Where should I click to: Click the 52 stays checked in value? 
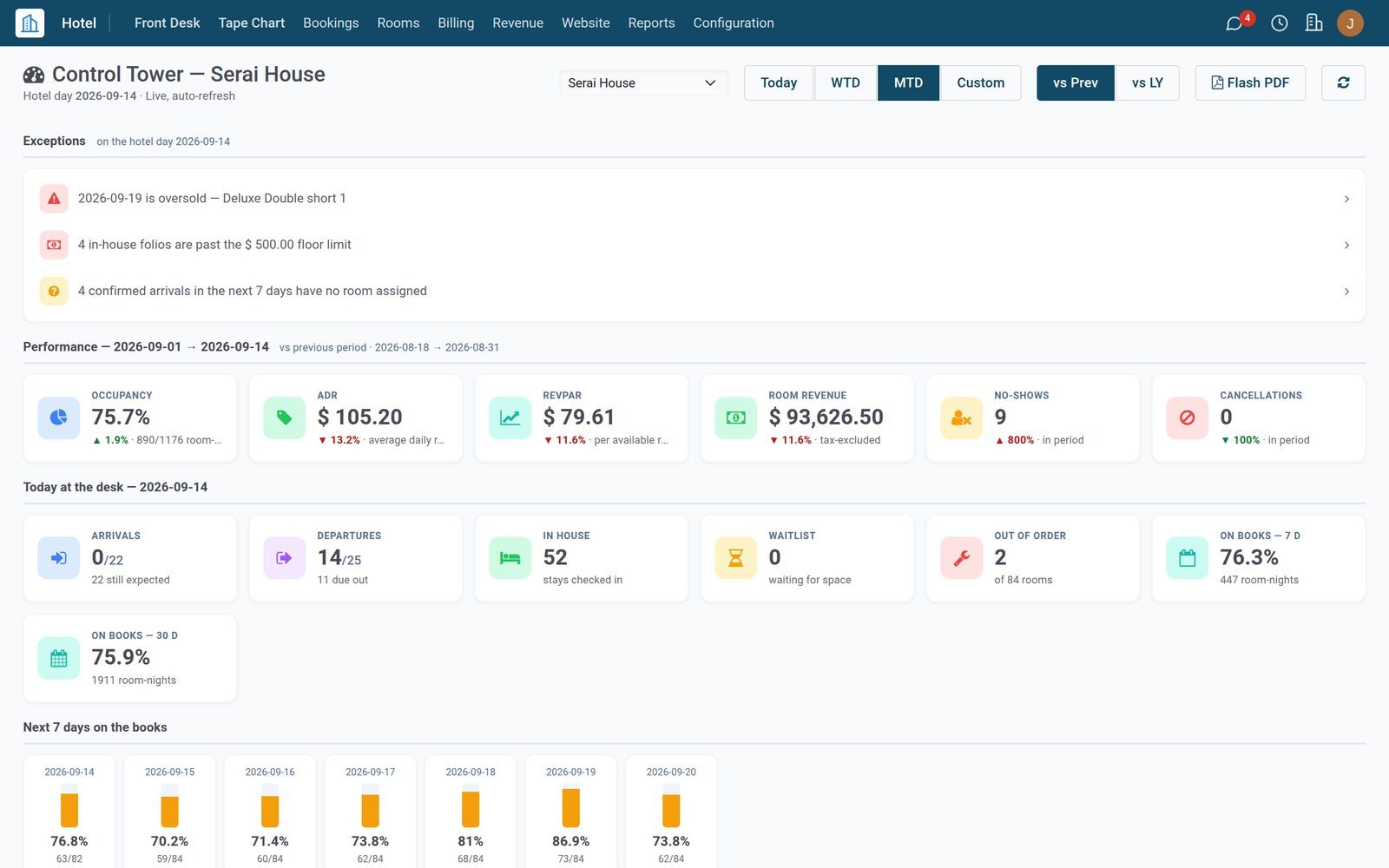coord(555,557)
